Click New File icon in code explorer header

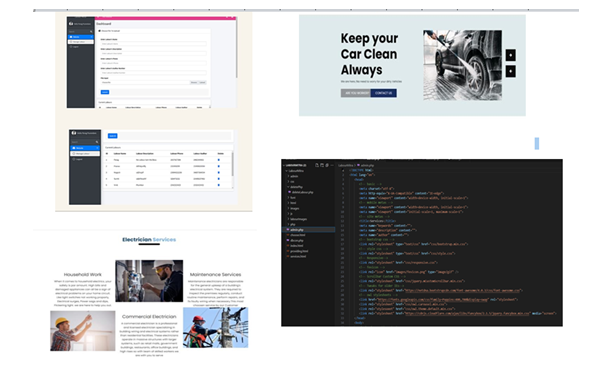pos(317,165)
